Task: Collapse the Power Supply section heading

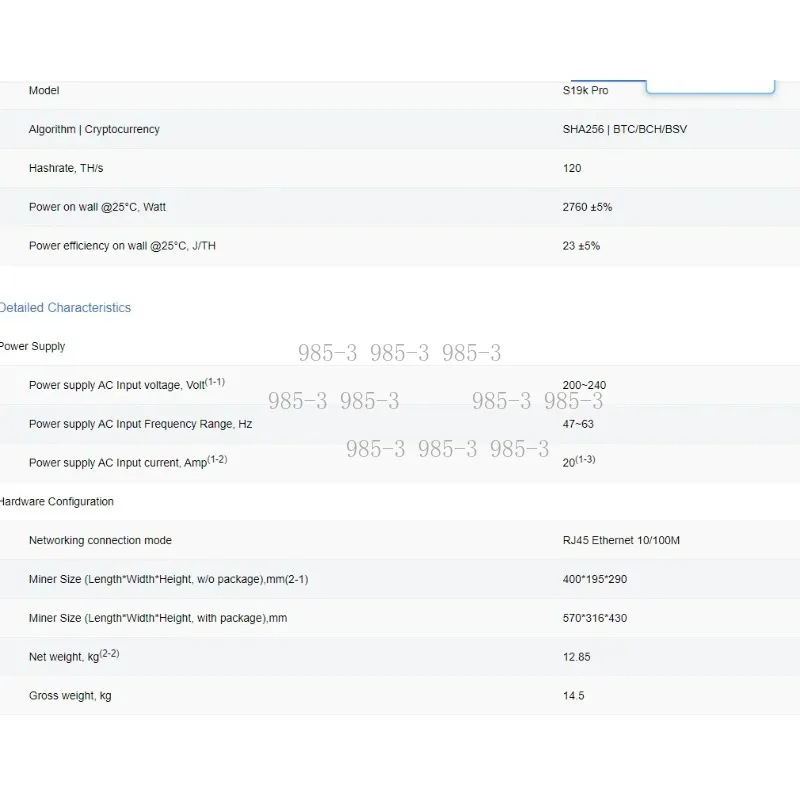Action: tap(32, 347)
